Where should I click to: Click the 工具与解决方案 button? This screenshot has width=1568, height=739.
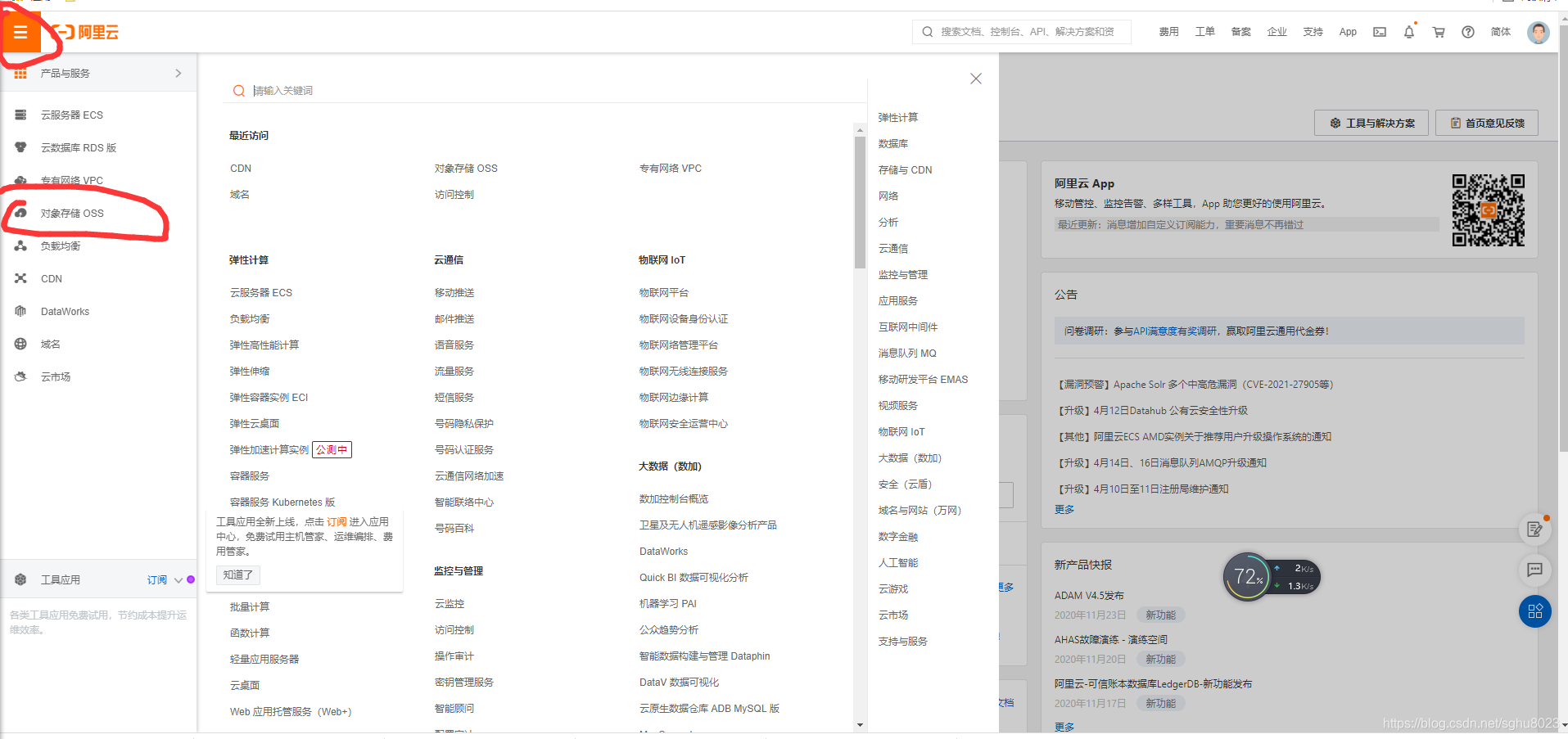(1371, 123)
